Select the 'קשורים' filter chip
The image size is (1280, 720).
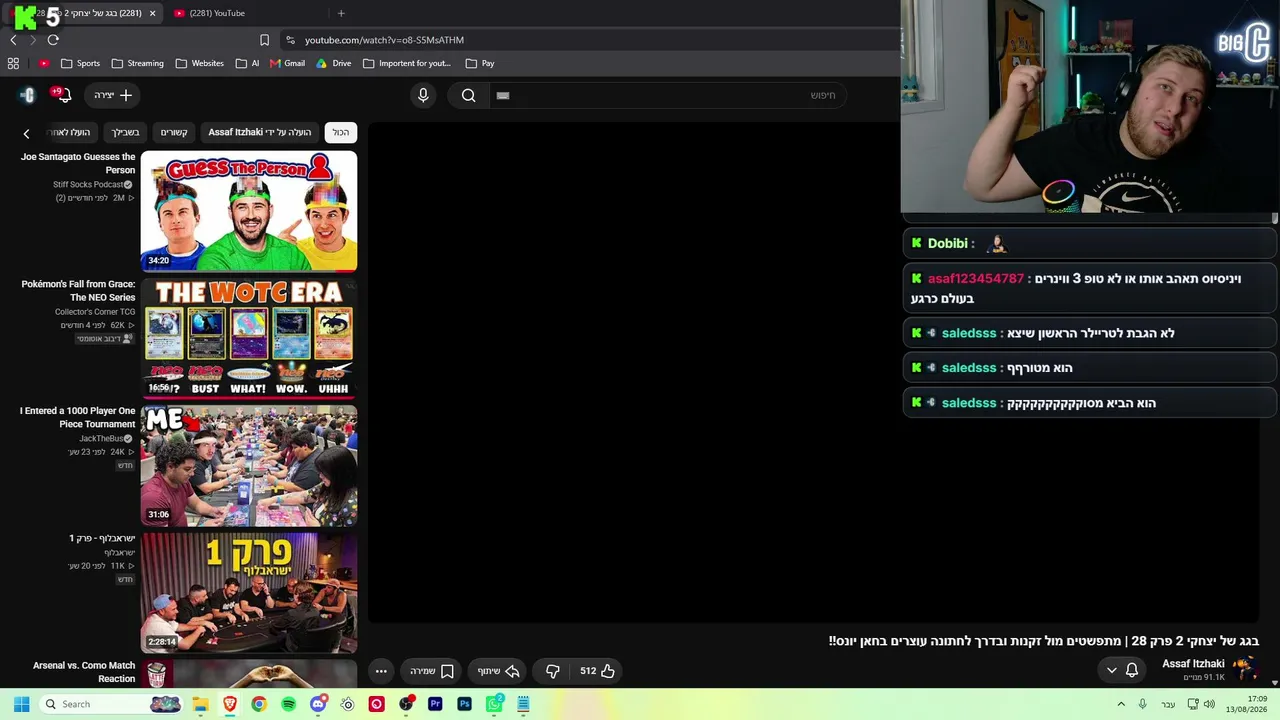click(x=174, y=132)
